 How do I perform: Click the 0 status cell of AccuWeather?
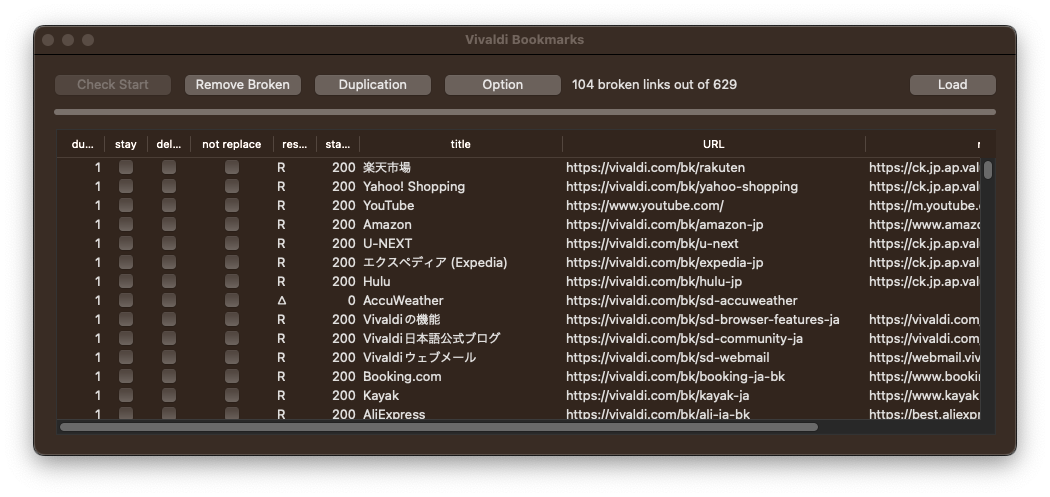pos(351,301)
